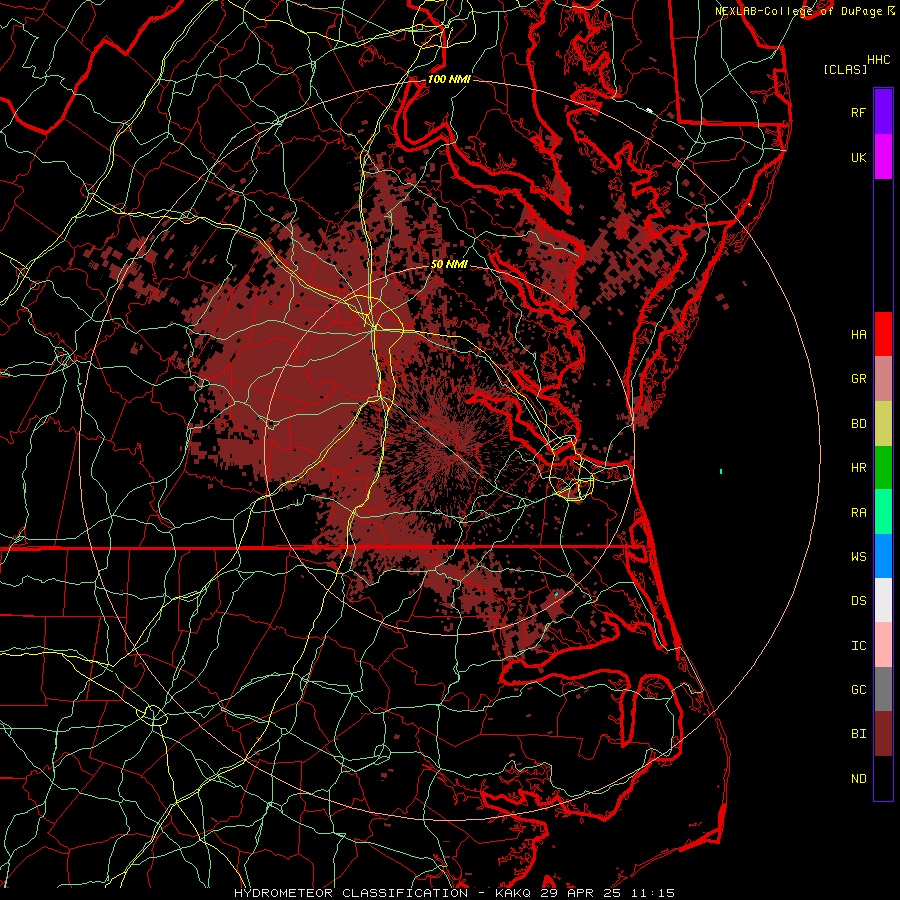Click the BD legend label
900x900 pixels.
858,424
